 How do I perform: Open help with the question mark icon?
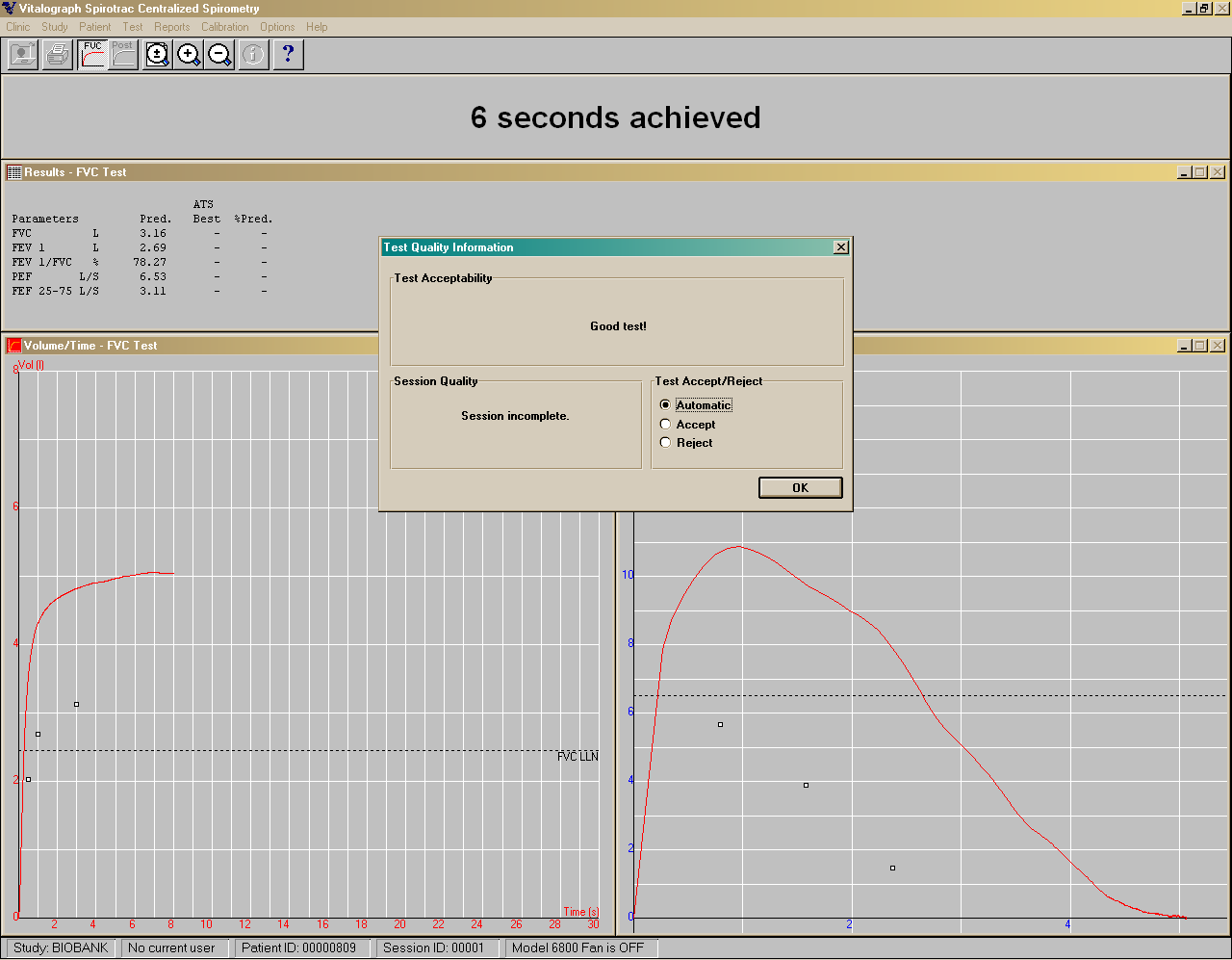click(288, 55)
